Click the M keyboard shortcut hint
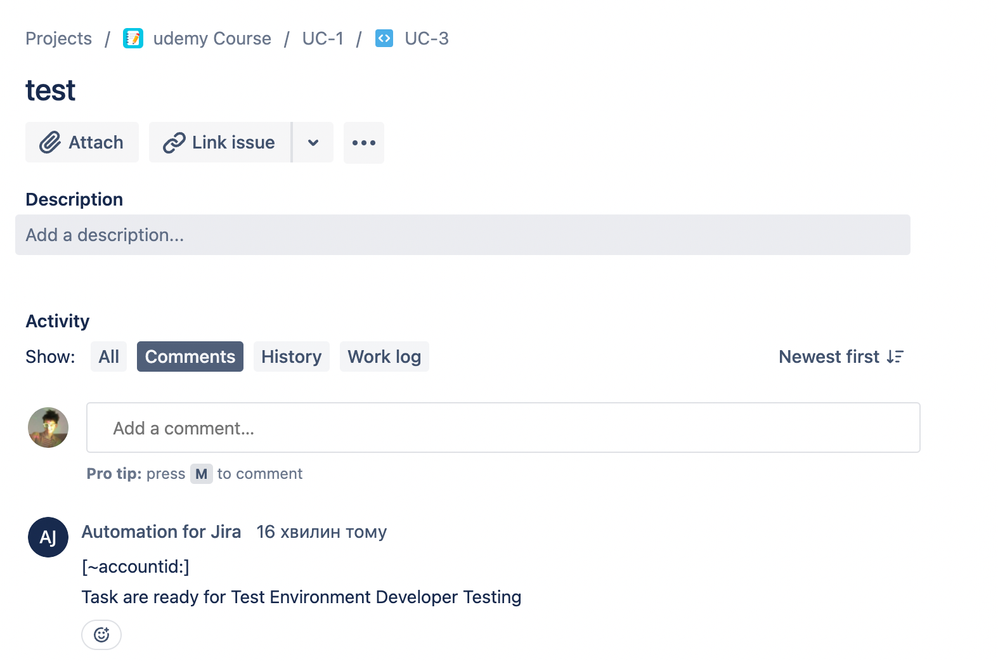998x661 pixels. point(201,473)
